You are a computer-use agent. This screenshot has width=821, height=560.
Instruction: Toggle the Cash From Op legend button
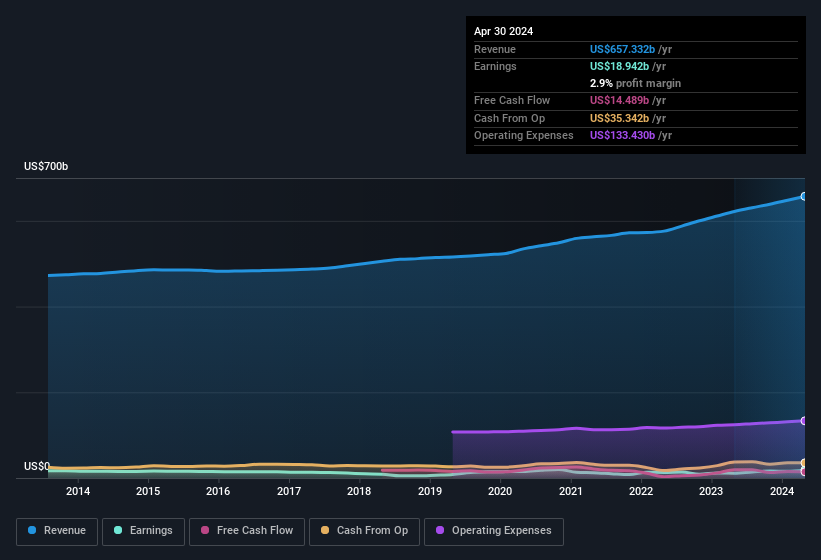[x=364, y=531]
